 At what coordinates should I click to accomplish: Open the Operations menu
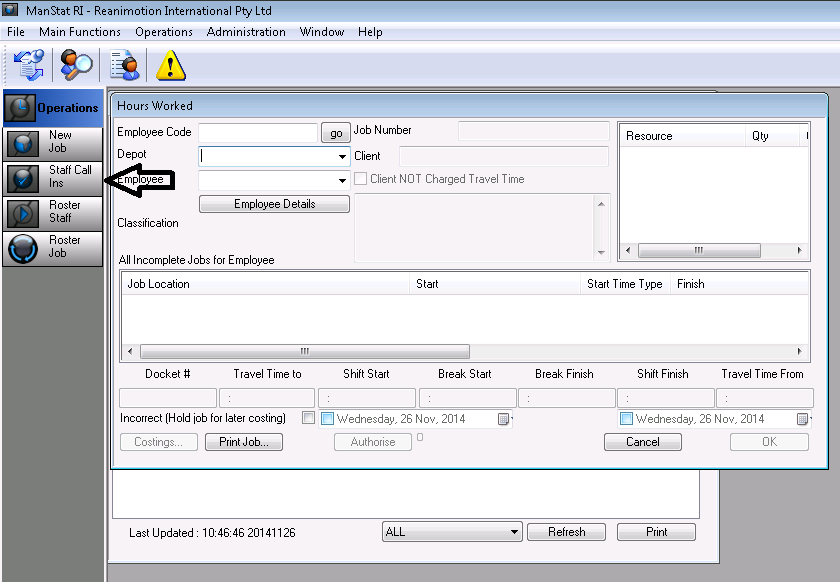pos(164,32)
